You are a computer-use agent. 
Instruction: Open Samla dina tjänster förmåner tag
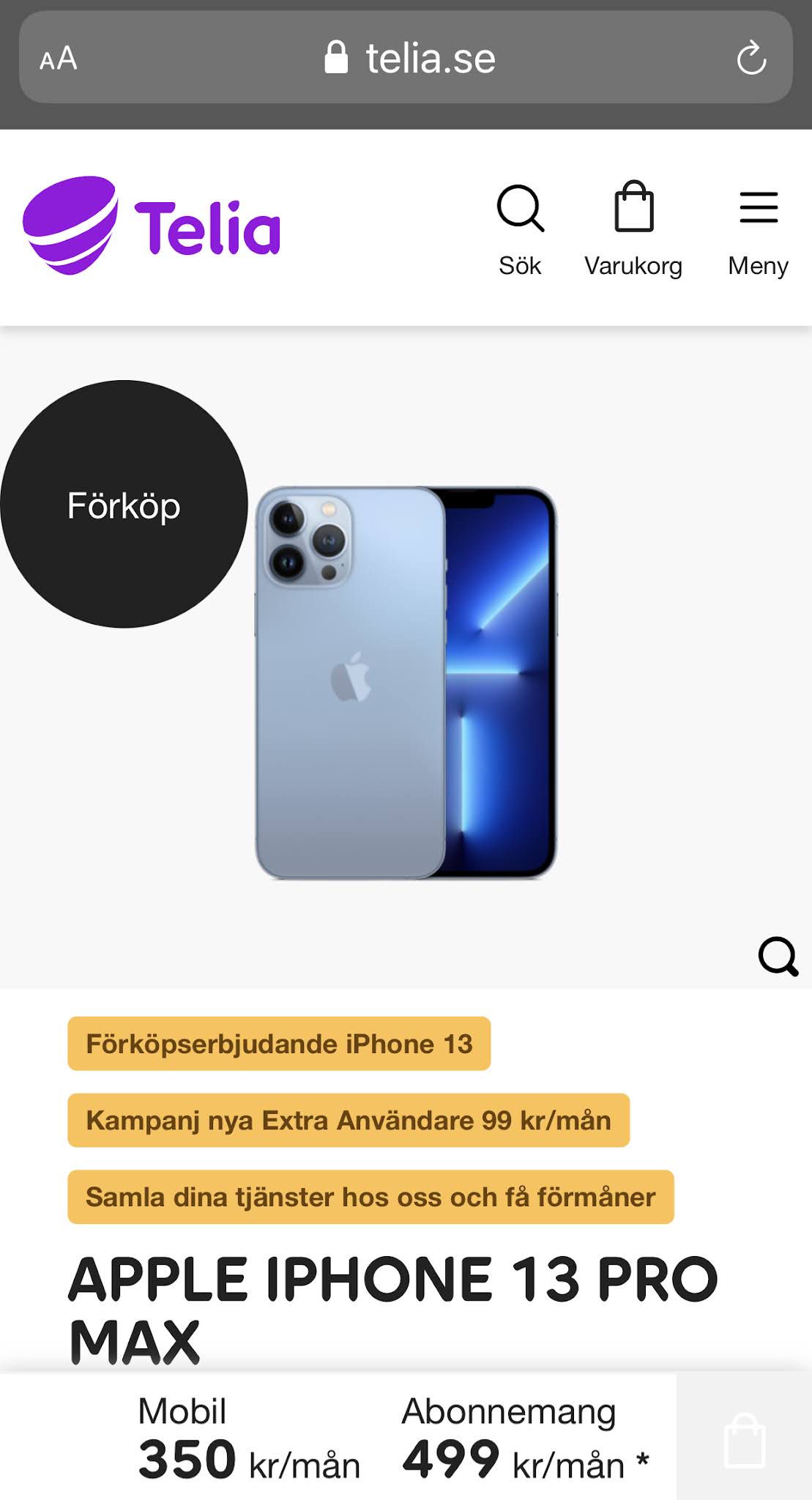[370, 1197]
